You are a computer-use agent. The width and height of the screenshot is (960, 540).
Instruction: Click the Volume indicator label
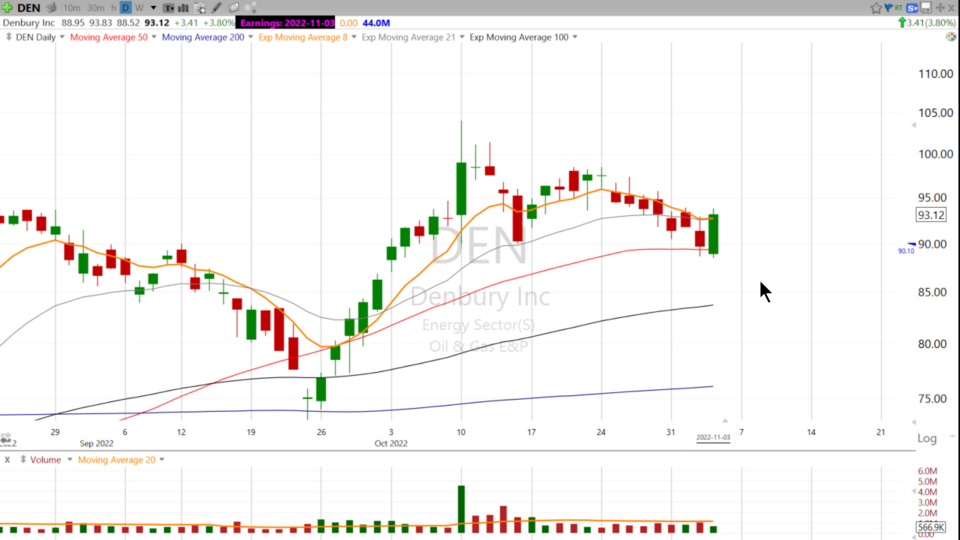point(45,460)
